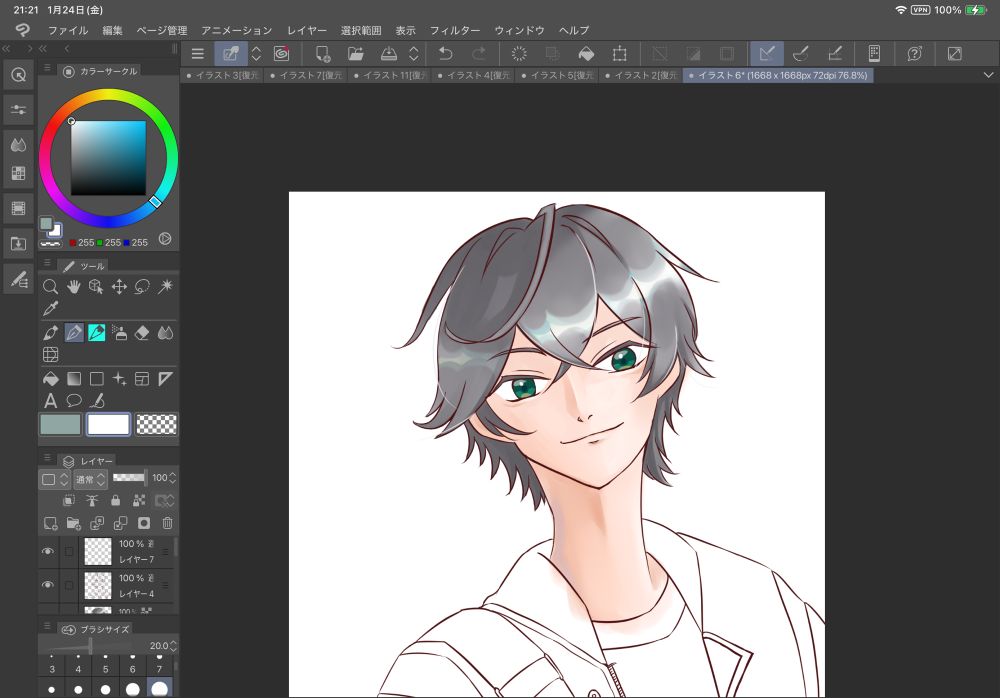Toggle Set as reference layer lighthouse icon
Screen dimensions: 1000x698
(92, 501)
